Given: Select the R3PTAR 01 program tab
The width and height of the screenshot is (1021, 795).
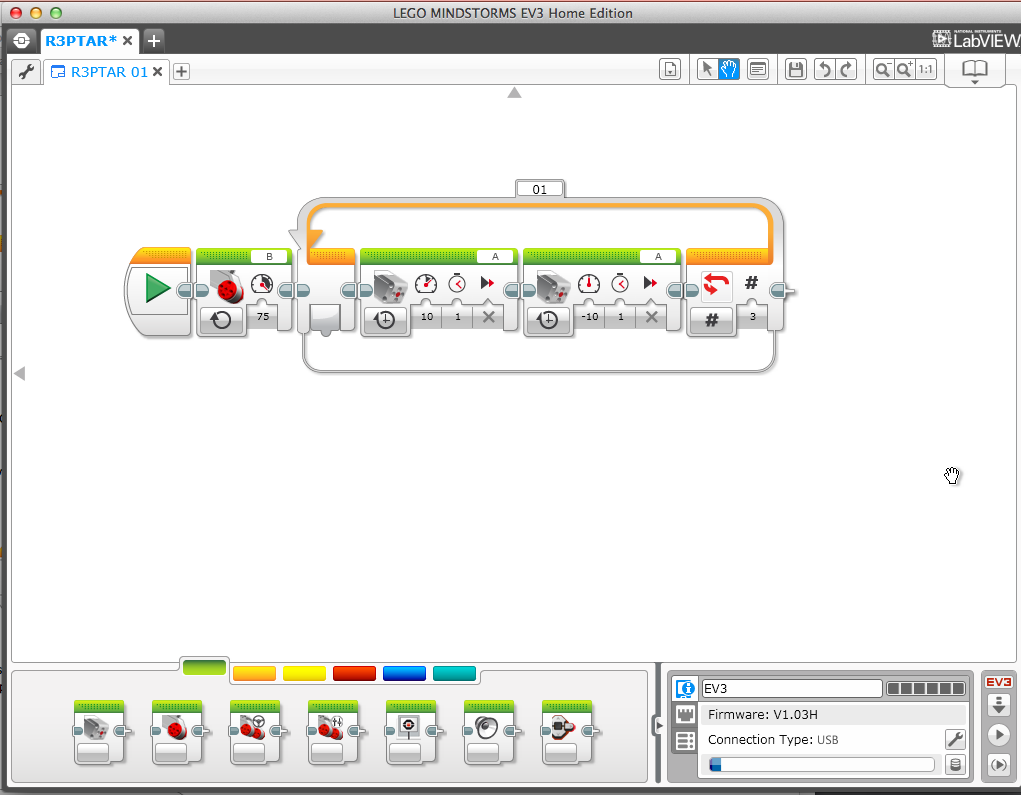Looking at the screenshot, I should point(108,72).
